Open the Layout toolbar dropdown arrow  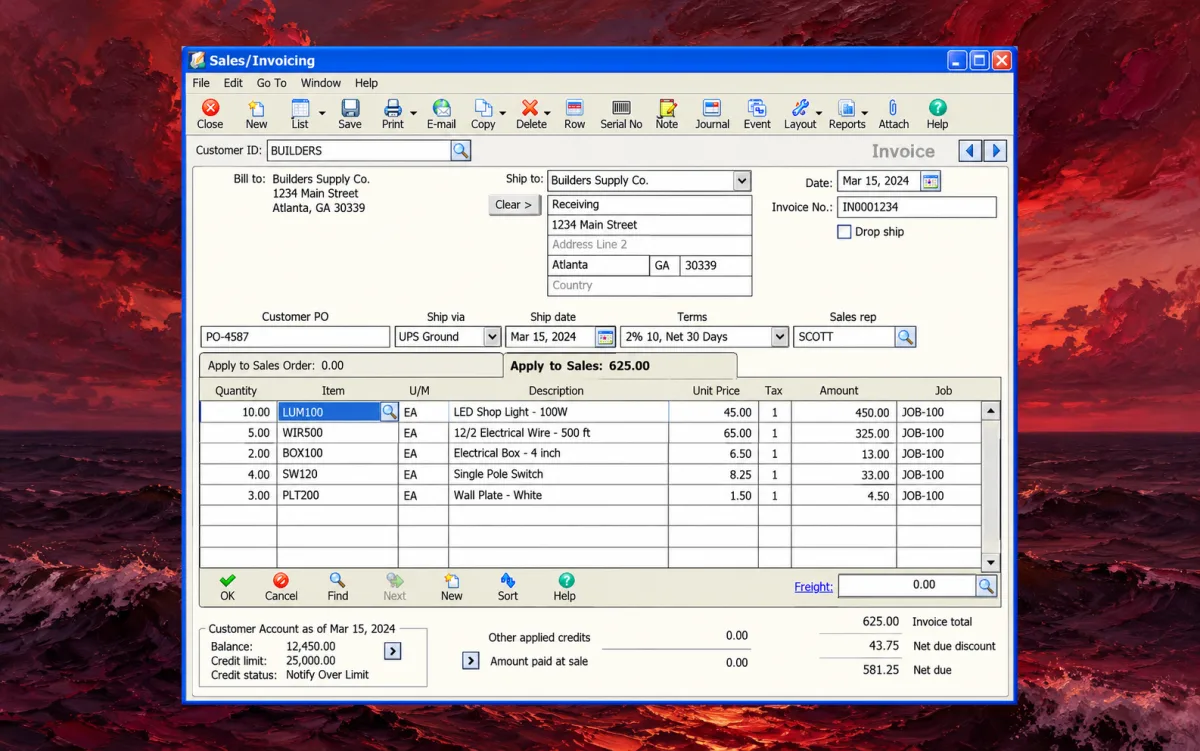point(819,113)
